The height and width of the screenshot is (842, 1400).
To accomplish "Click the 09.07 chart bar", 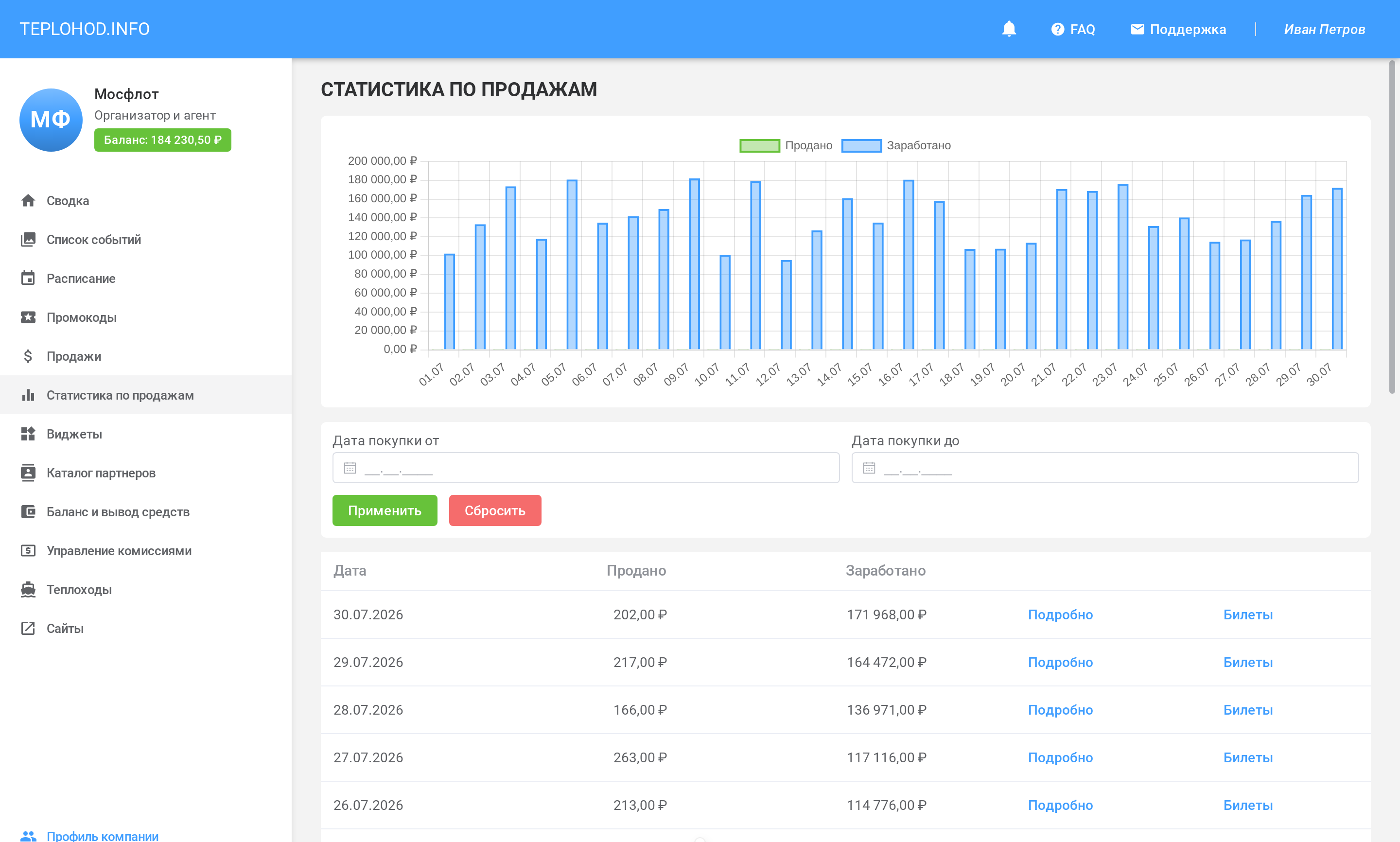I will pyautogui.click(x=694, y=264).
